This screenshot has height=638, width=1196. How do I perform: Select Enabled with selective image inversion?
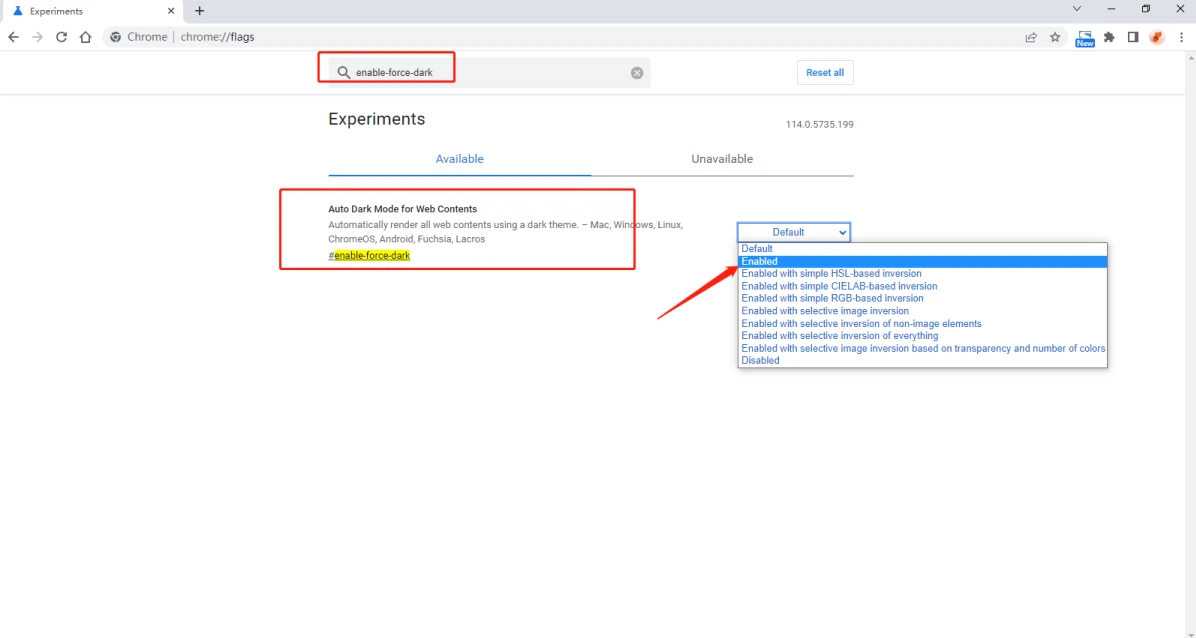click(923, 311)
